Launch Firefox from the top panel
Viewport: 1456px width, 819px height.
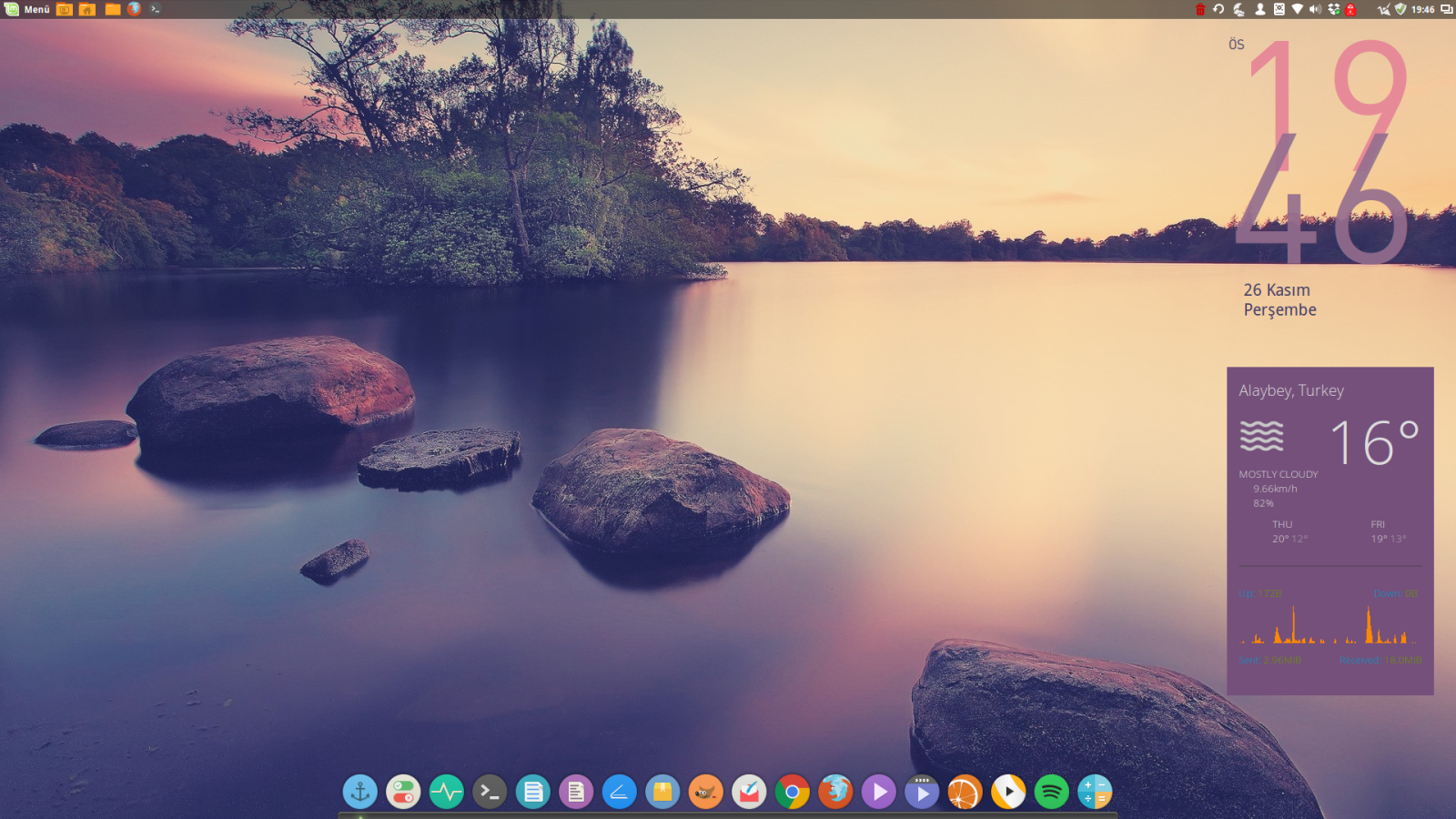click(135, 9)
